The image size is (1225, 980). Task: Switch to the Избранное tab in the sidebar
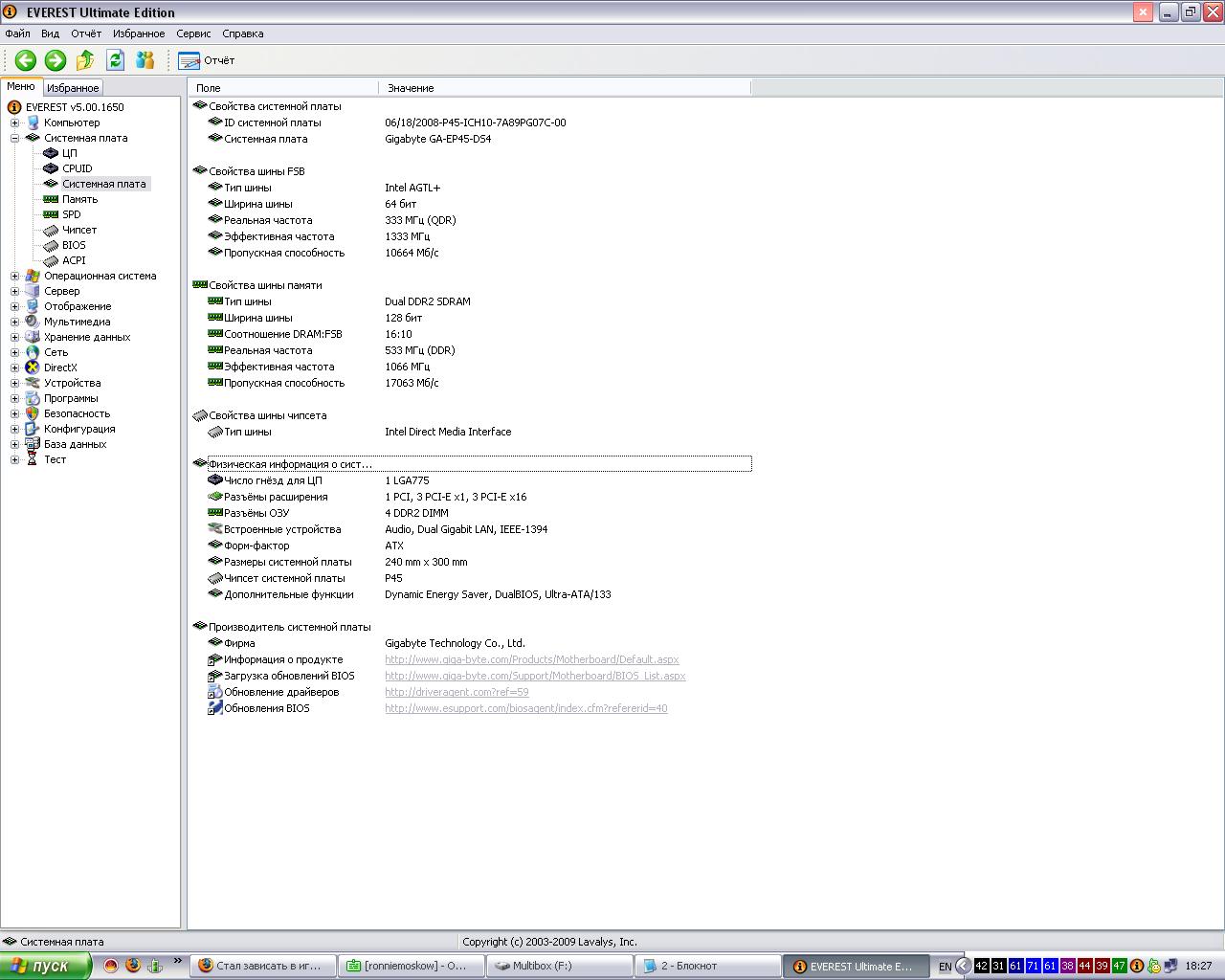pyautogui.click(x=73, y=88)
